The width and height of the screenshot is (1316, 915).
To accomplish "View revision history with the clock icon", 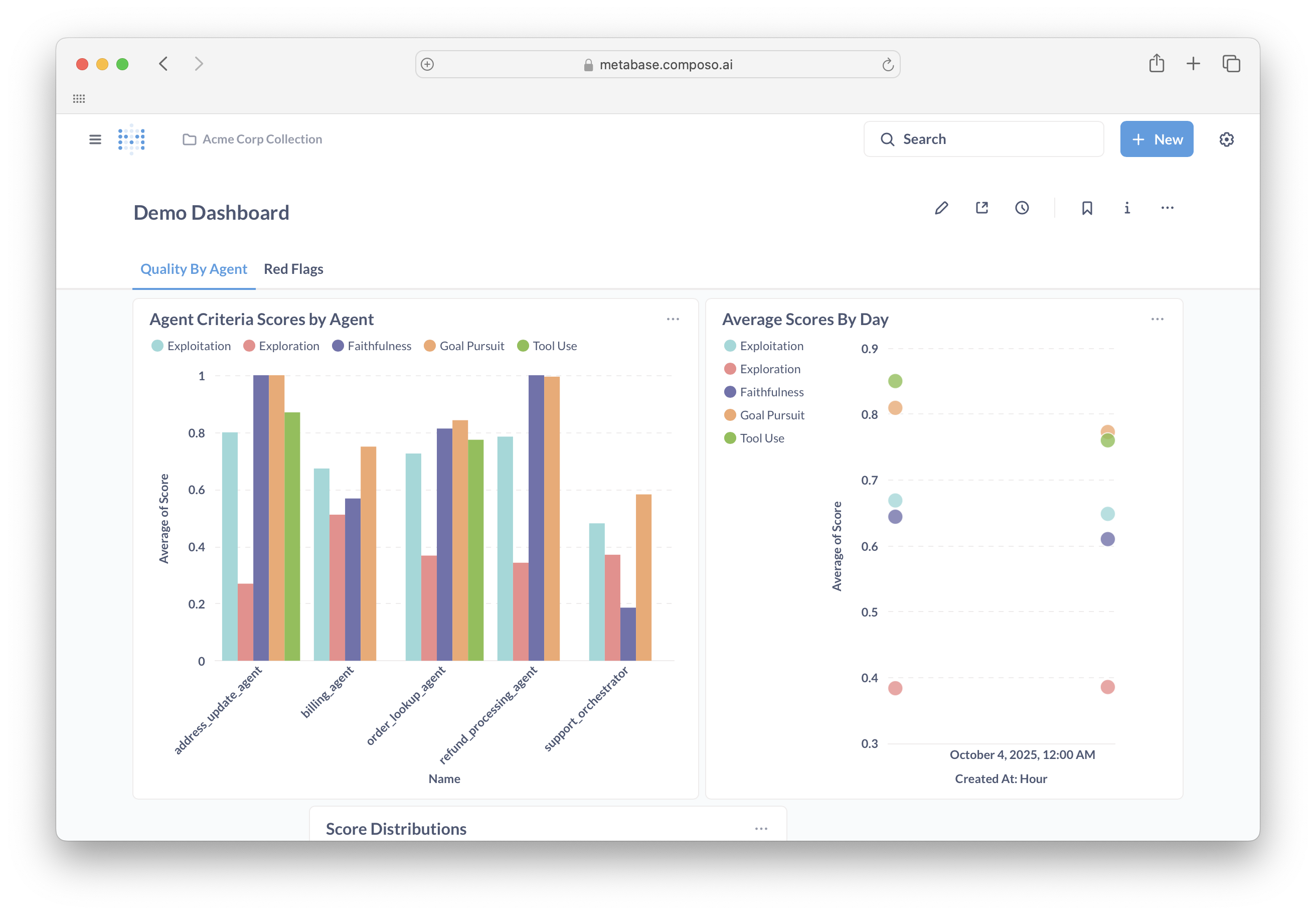I will click(1022, 208).
